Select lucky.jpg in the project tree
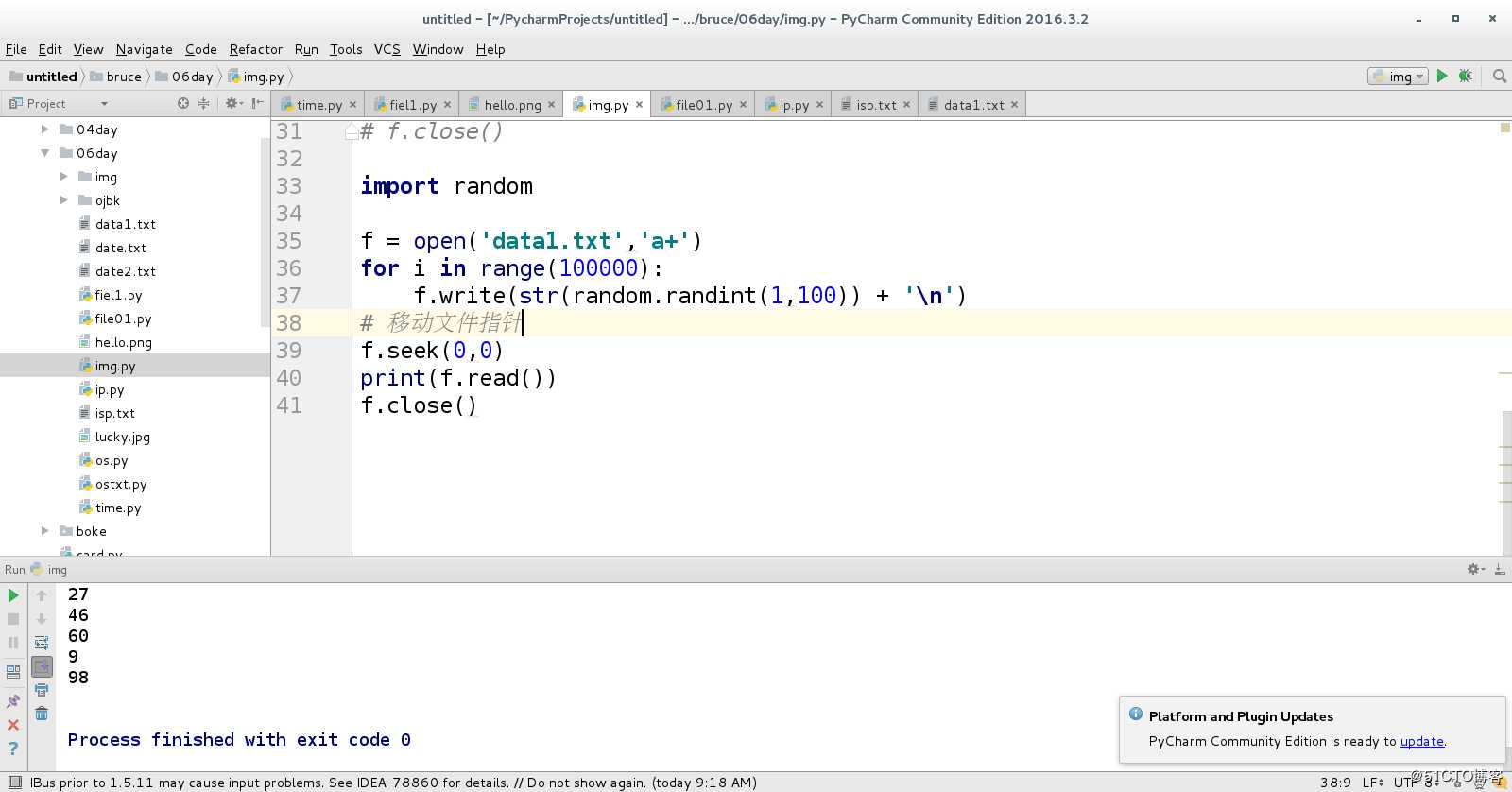Image resolution: width=1512 pixels, height=792 pixels. [x=122, y=437]
